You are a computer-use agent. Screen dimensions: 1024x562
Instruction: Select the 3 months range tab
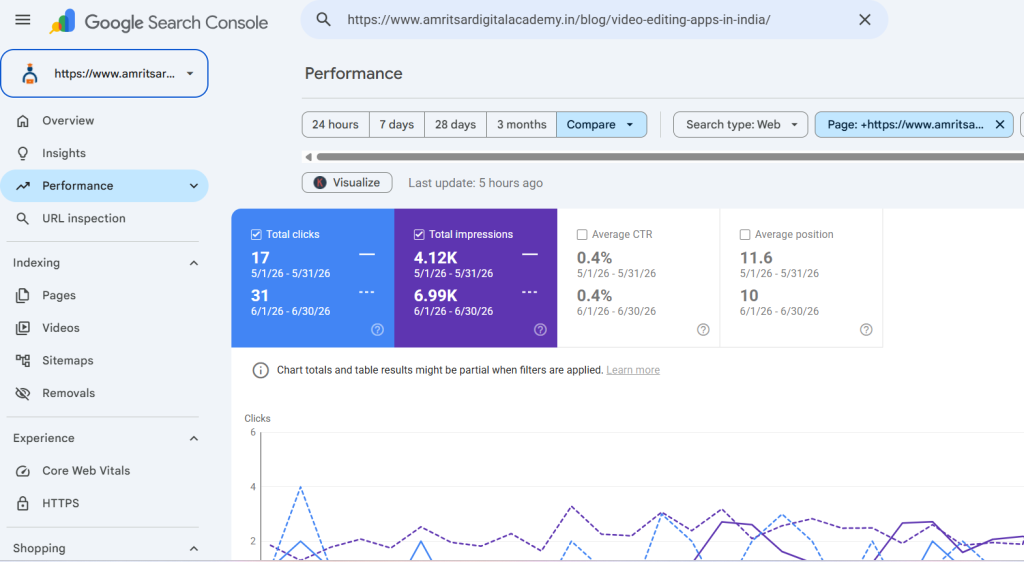click(521, 125)
